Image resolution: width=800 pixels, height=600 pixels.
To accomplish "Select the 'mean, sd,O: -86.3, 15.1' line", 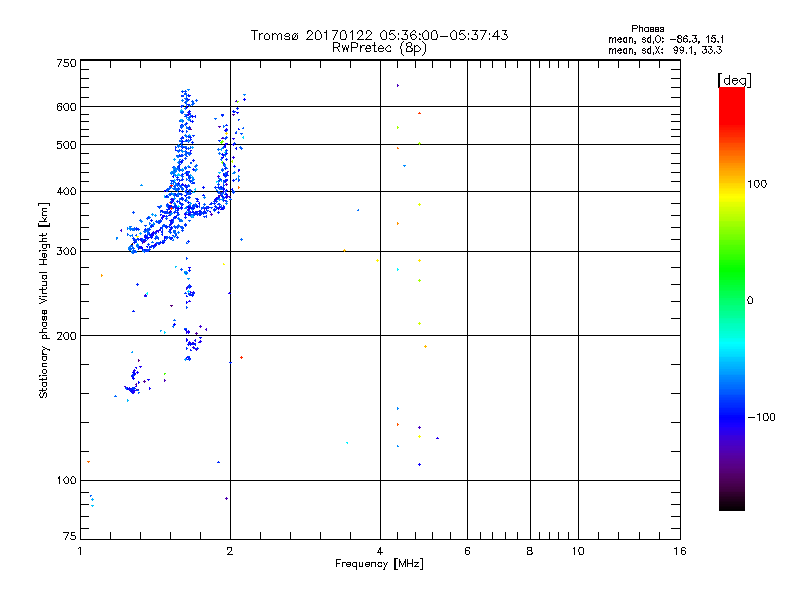I will coord(666,39).
